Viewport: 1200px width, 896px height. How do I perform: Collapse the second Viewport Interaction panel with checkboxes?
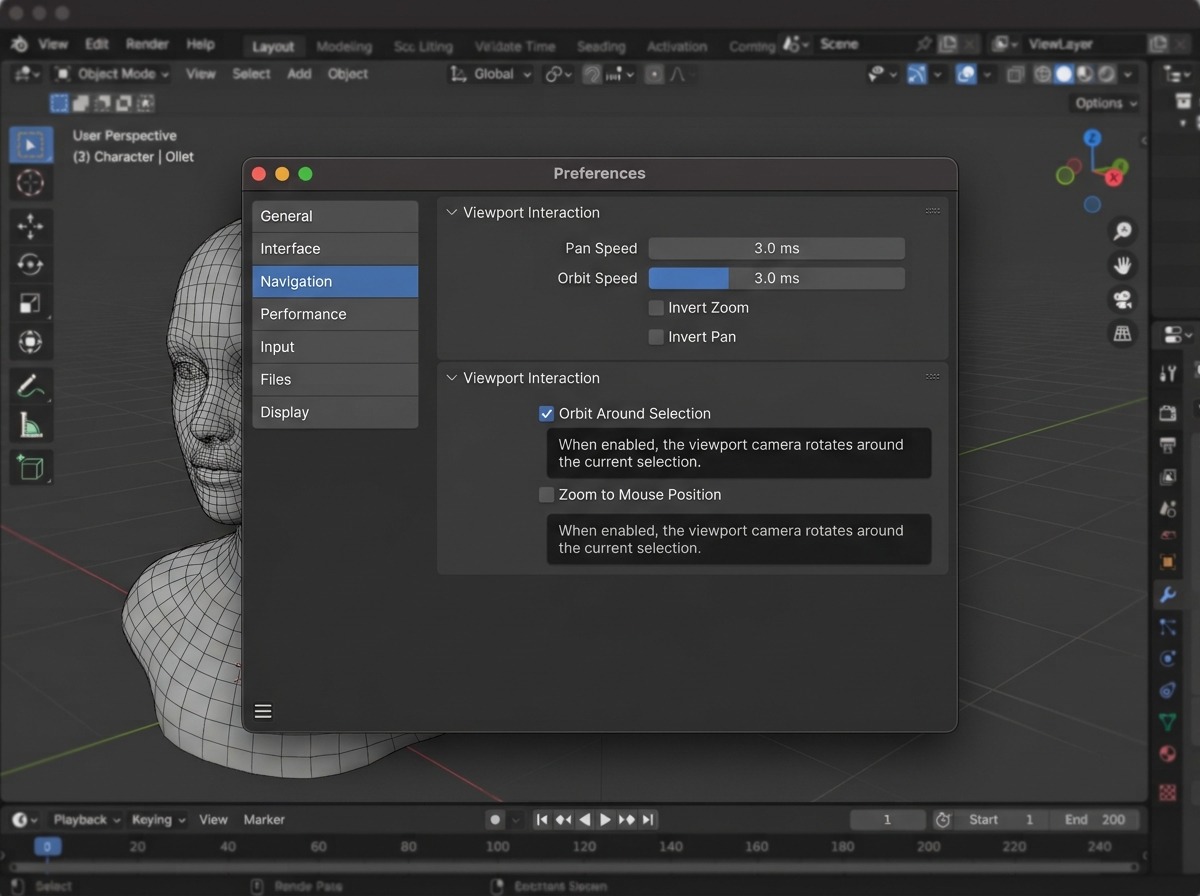pos(452,378)
